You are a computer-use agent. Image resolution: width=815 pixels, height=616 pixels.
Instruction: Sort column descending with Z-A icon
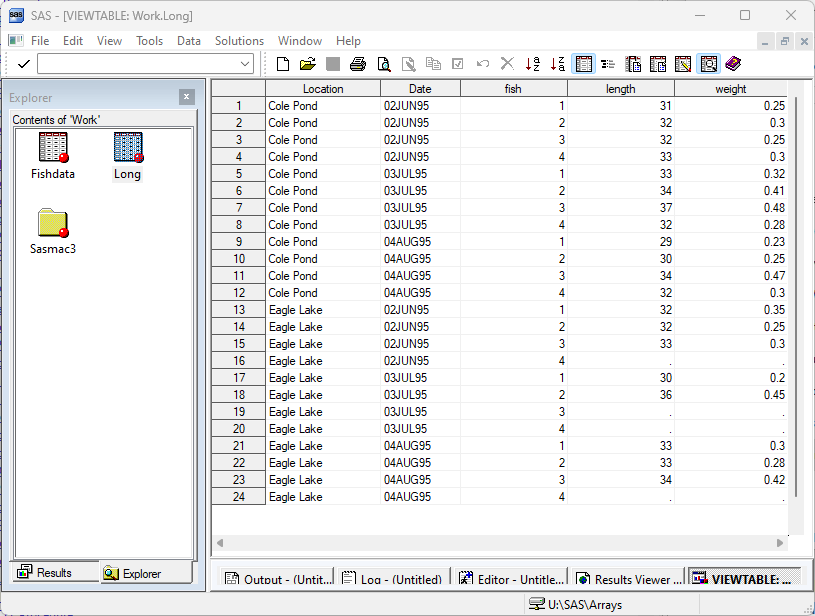pyautogui.click(x=558, y=64)
